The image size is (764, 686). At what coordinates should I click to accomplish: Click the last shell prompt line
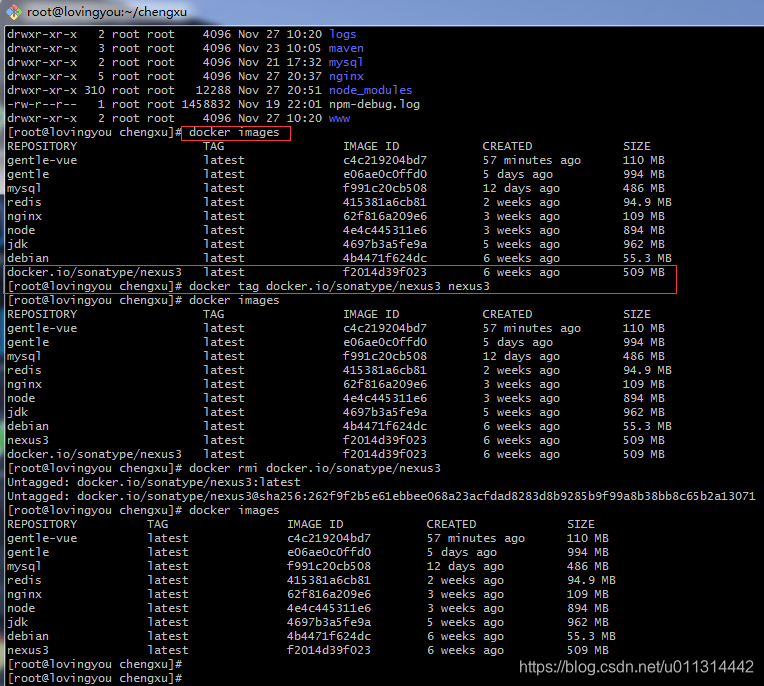click(95, 678)
